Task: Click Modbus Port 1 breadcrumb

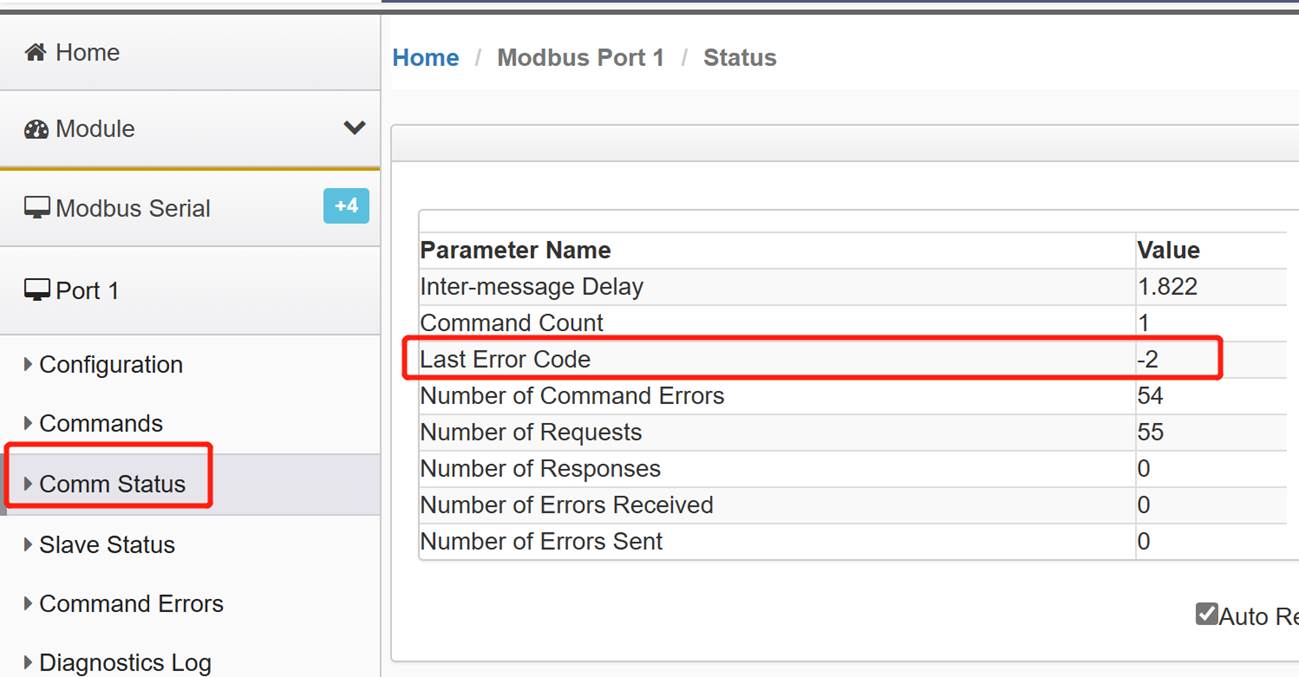Action: point(581,58)
